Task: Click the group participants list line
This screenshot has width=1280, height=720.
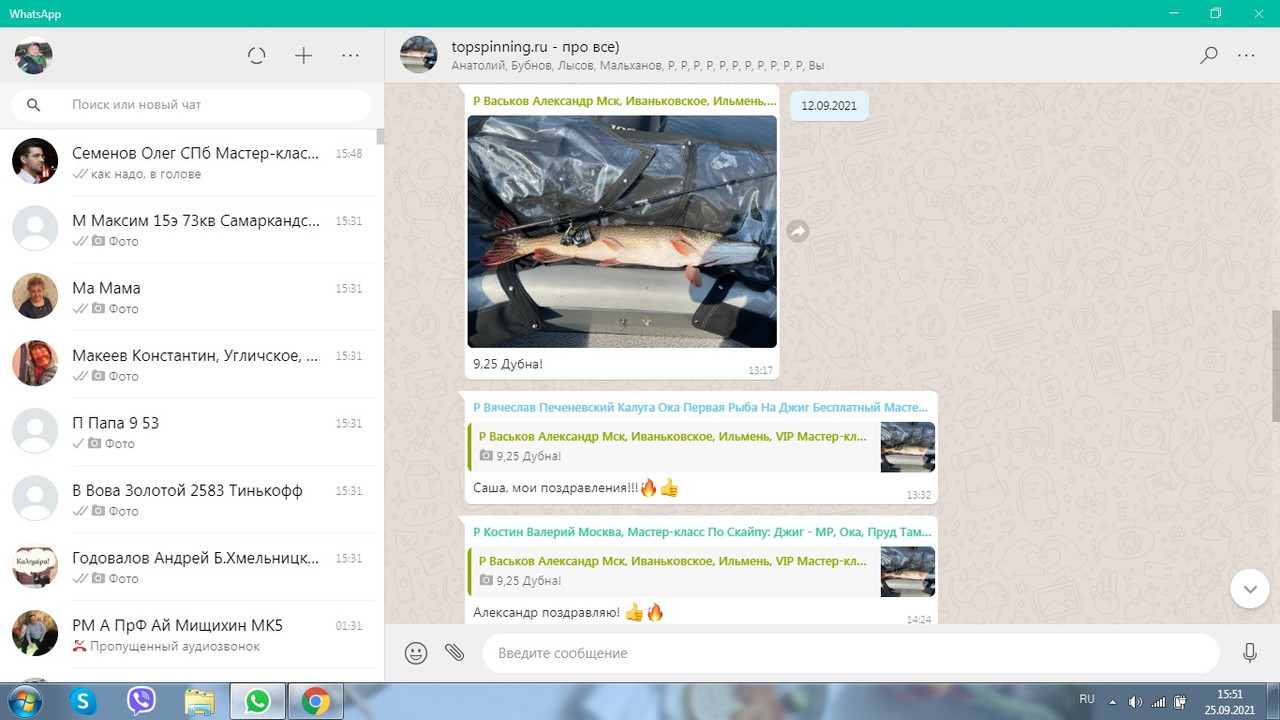Action: pyautogui.click(x=637, y=65)
